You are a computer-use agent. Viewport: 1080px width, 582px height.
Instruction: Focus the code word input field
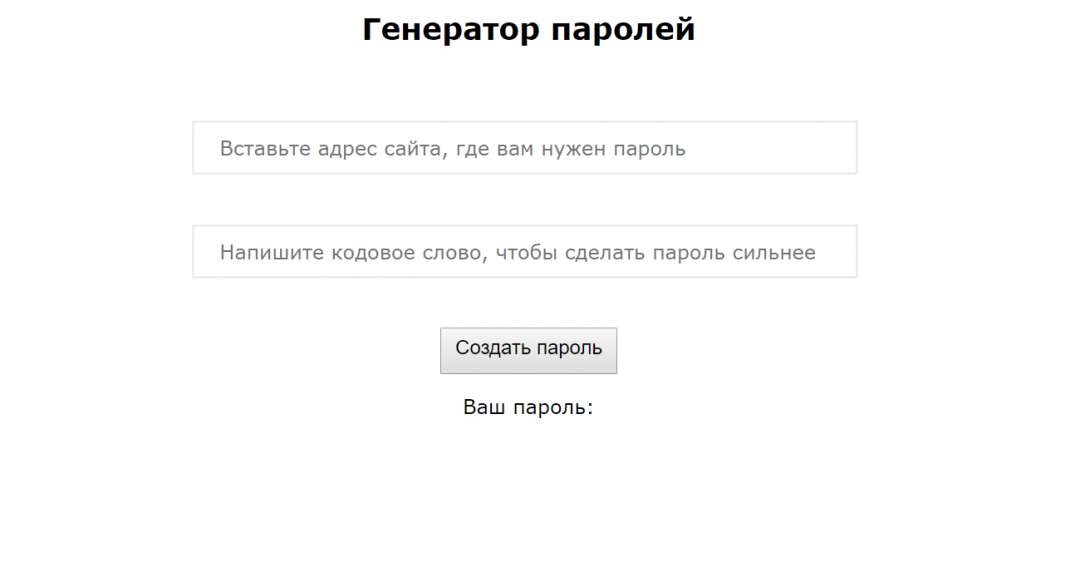pos(524,252)
